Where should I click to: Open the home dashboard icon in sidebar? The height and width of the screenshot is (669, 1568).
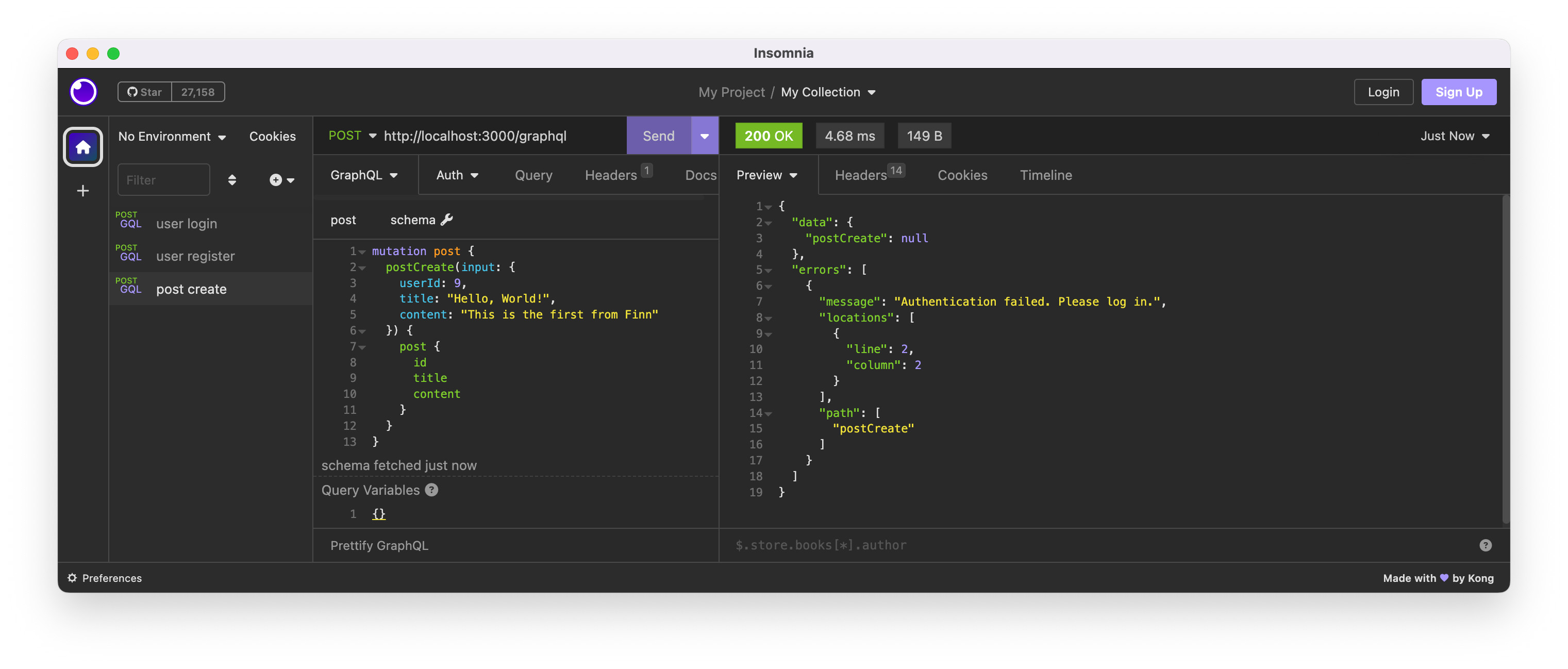click(83, 147)
